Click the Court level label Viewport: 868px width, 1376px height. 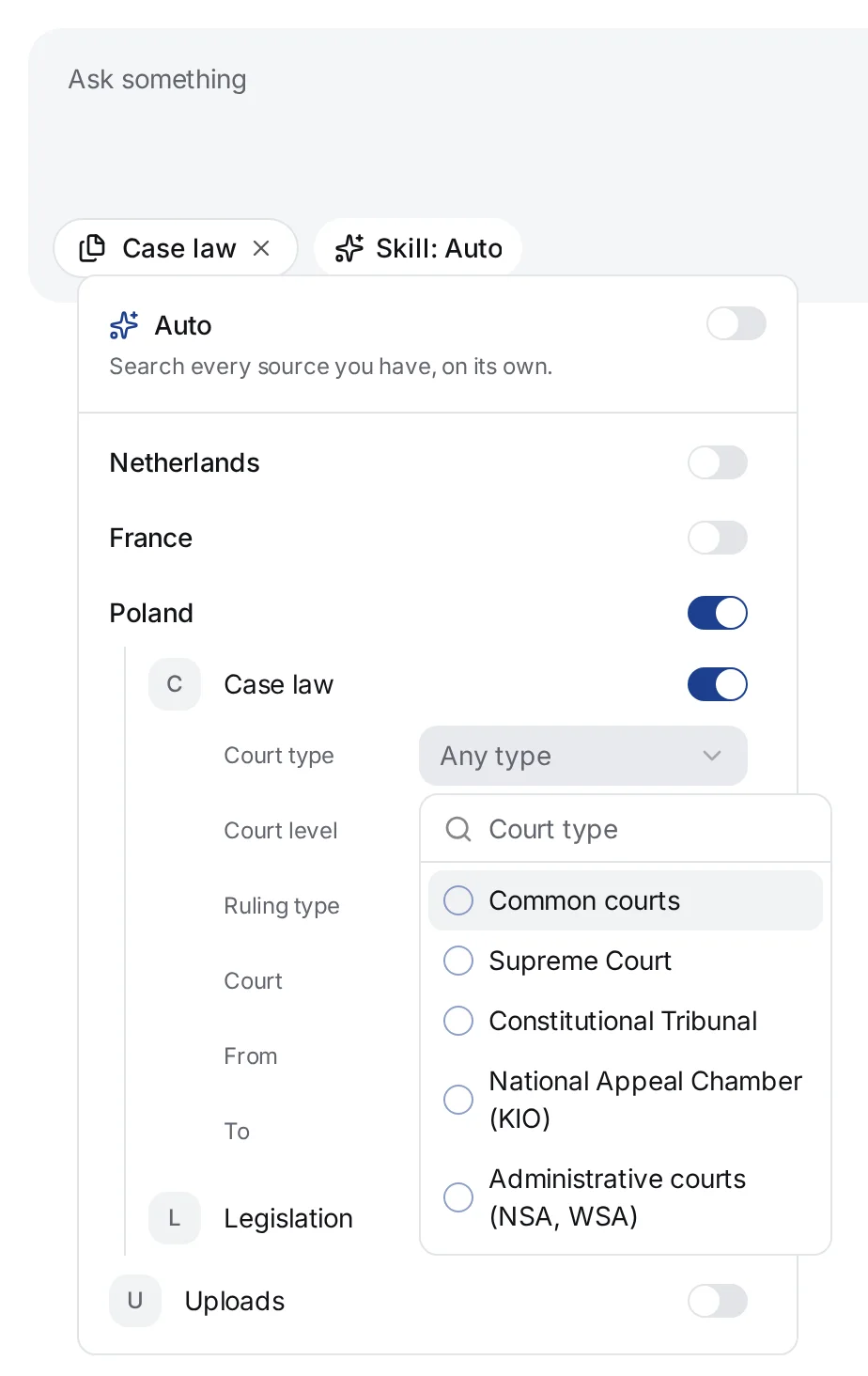point(281,831)
